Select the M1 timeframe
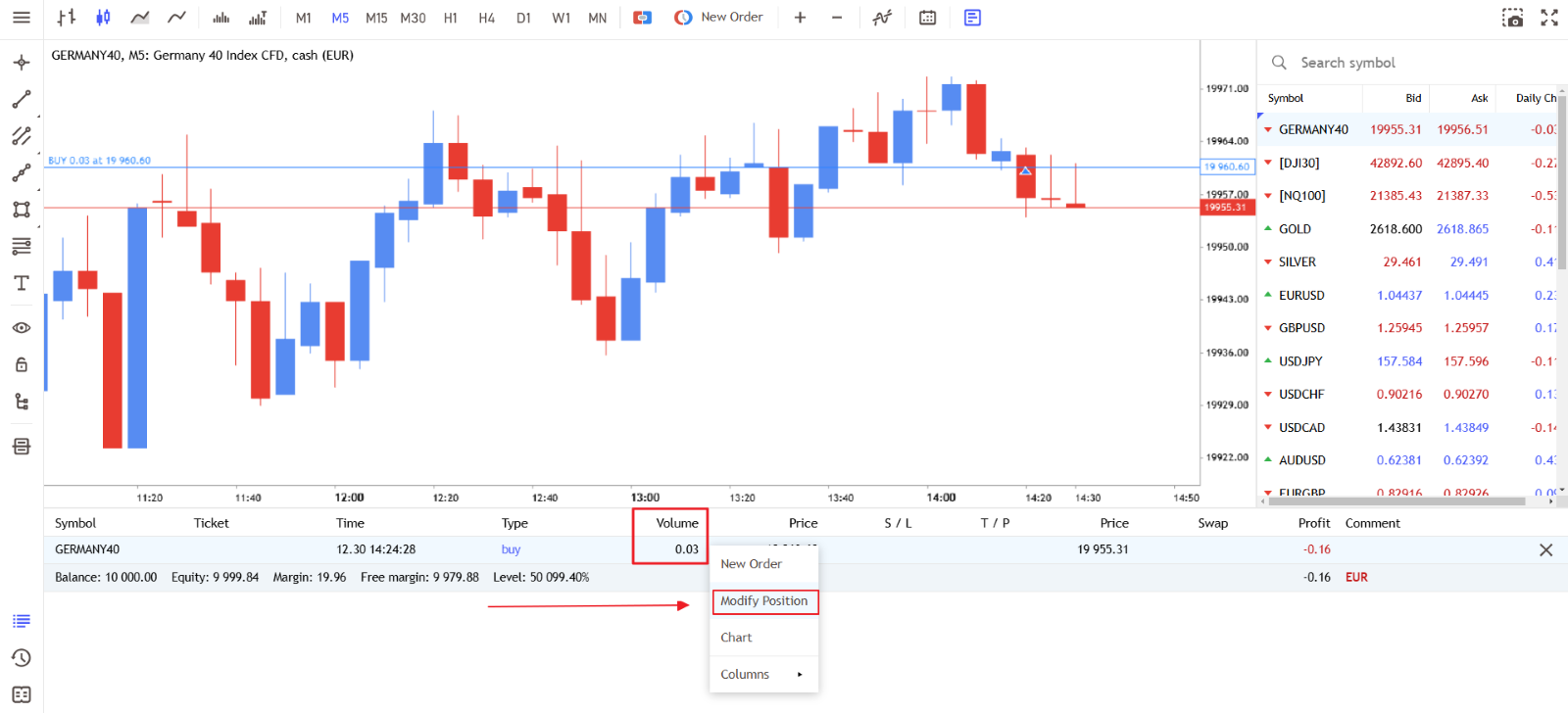The image size is (1568, 713). coord(304,18)
